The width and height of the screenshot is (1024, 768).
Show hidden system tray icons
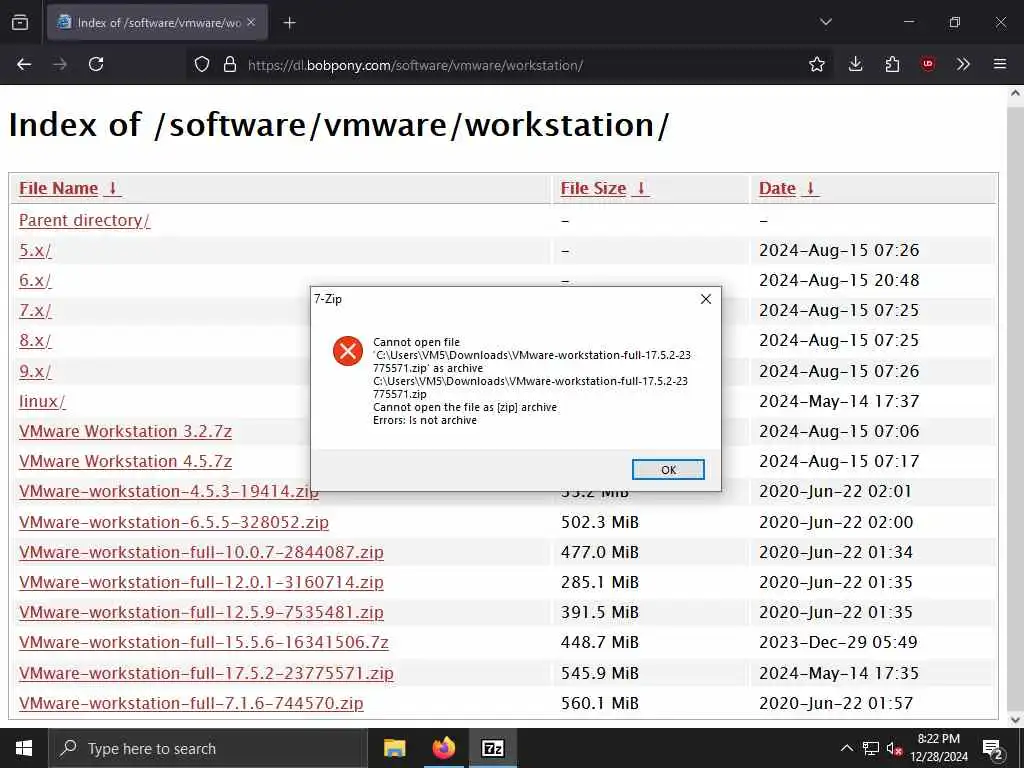point(846,748)
